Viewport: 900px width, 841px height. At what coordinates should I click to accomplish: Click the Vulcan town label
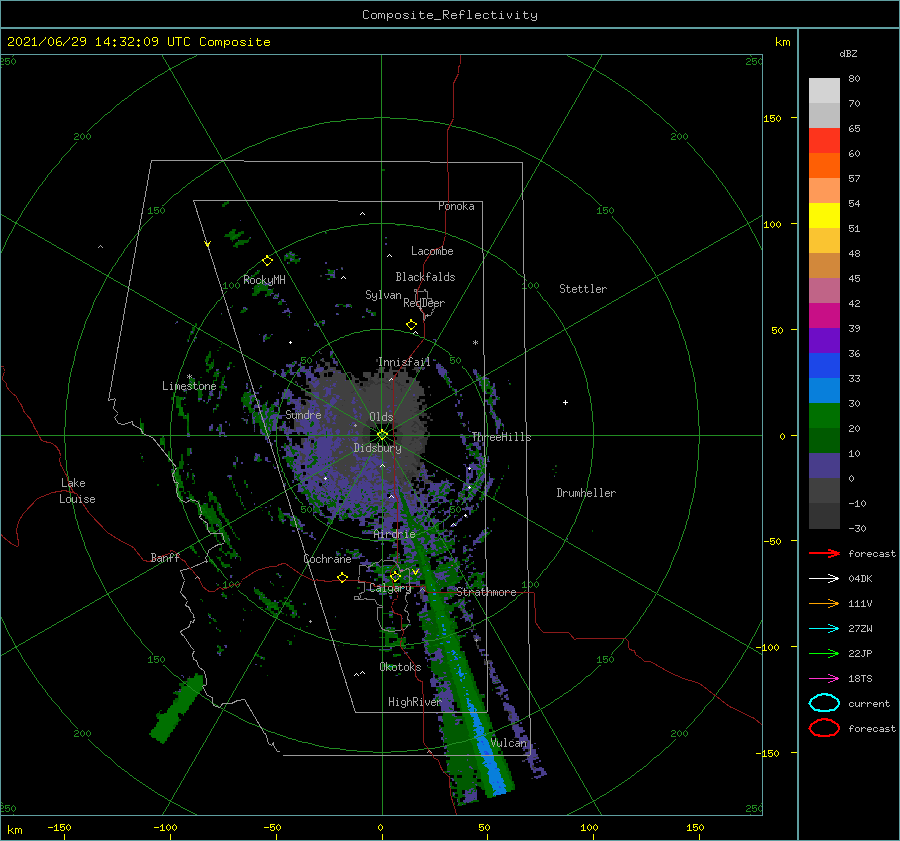tap(509, 743)
